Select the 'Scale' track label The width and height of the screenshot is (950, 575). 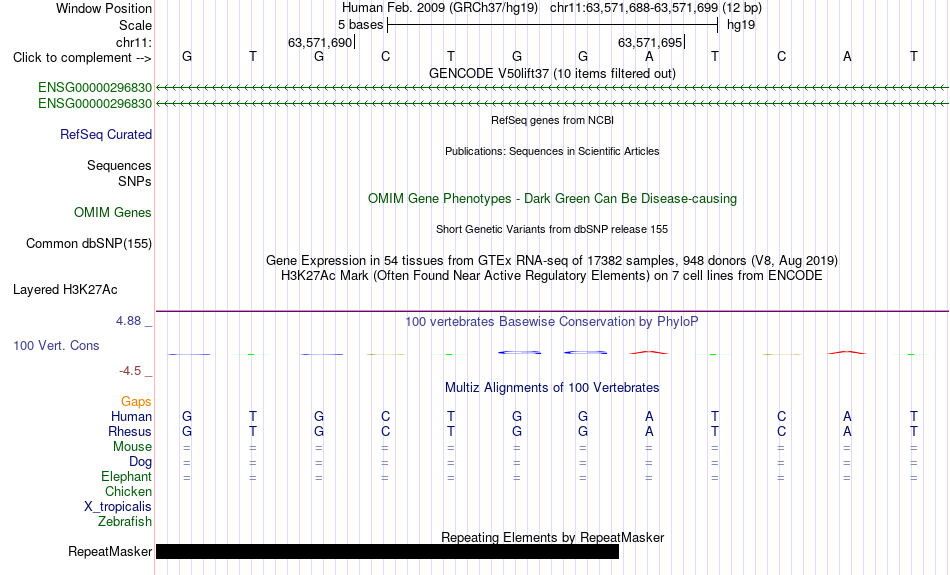click(135, 25)
